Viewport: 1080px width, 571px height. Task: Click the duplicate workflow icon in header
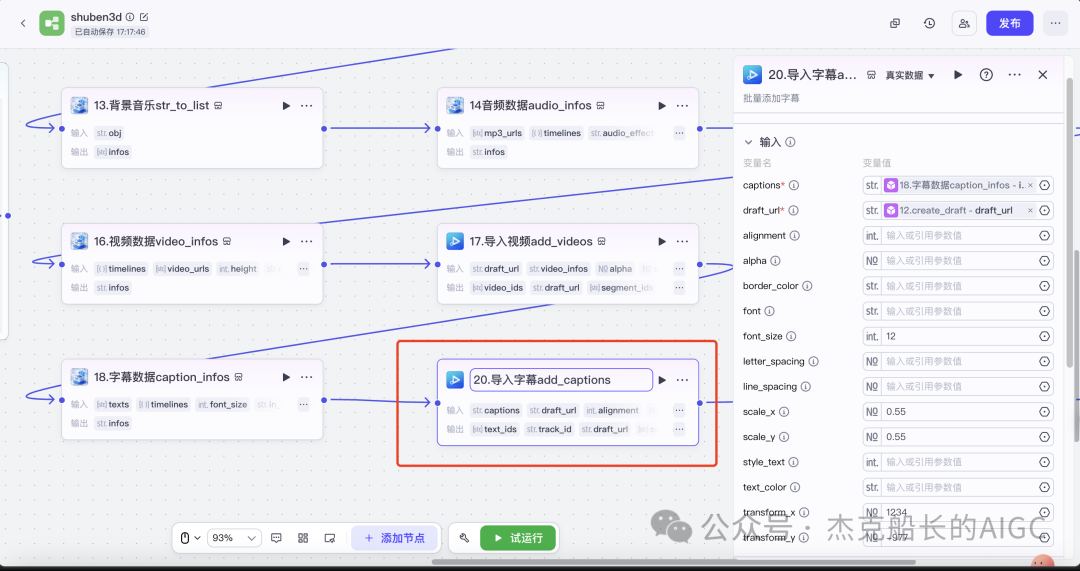[895, 23]
